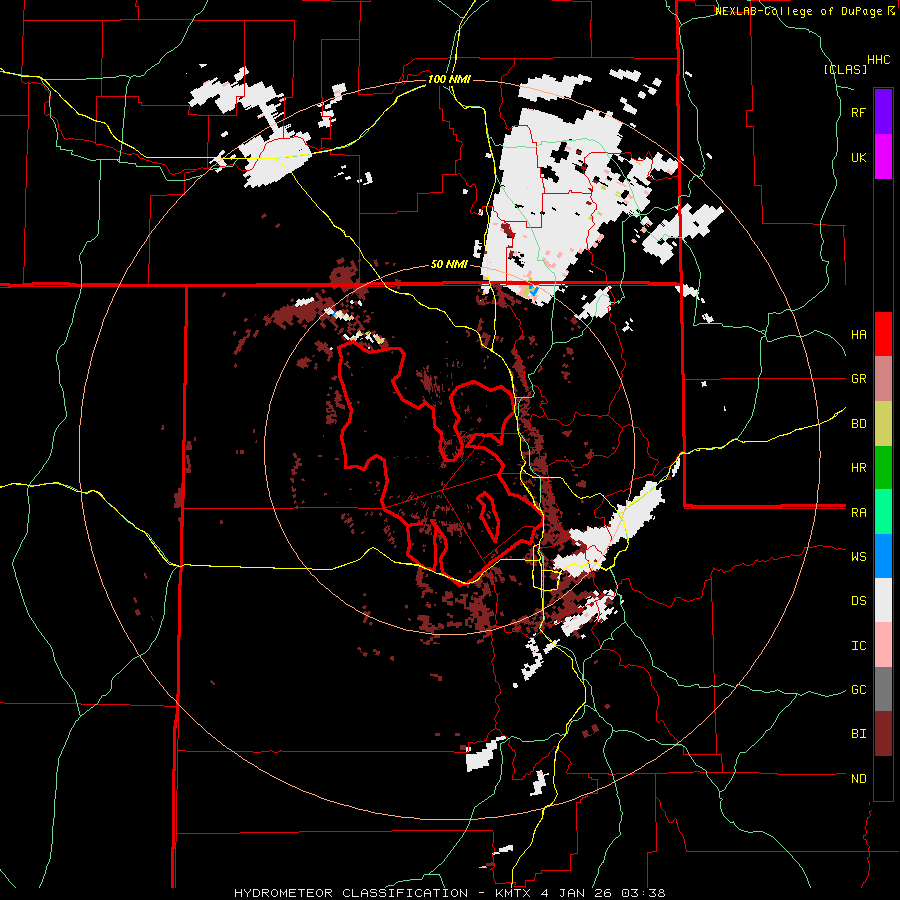Image resolution: width=900 pixels, height=900 pixels.
Task: Select the GC gray legend swatch
Action: pyautogui.click(x=883, y=689)
